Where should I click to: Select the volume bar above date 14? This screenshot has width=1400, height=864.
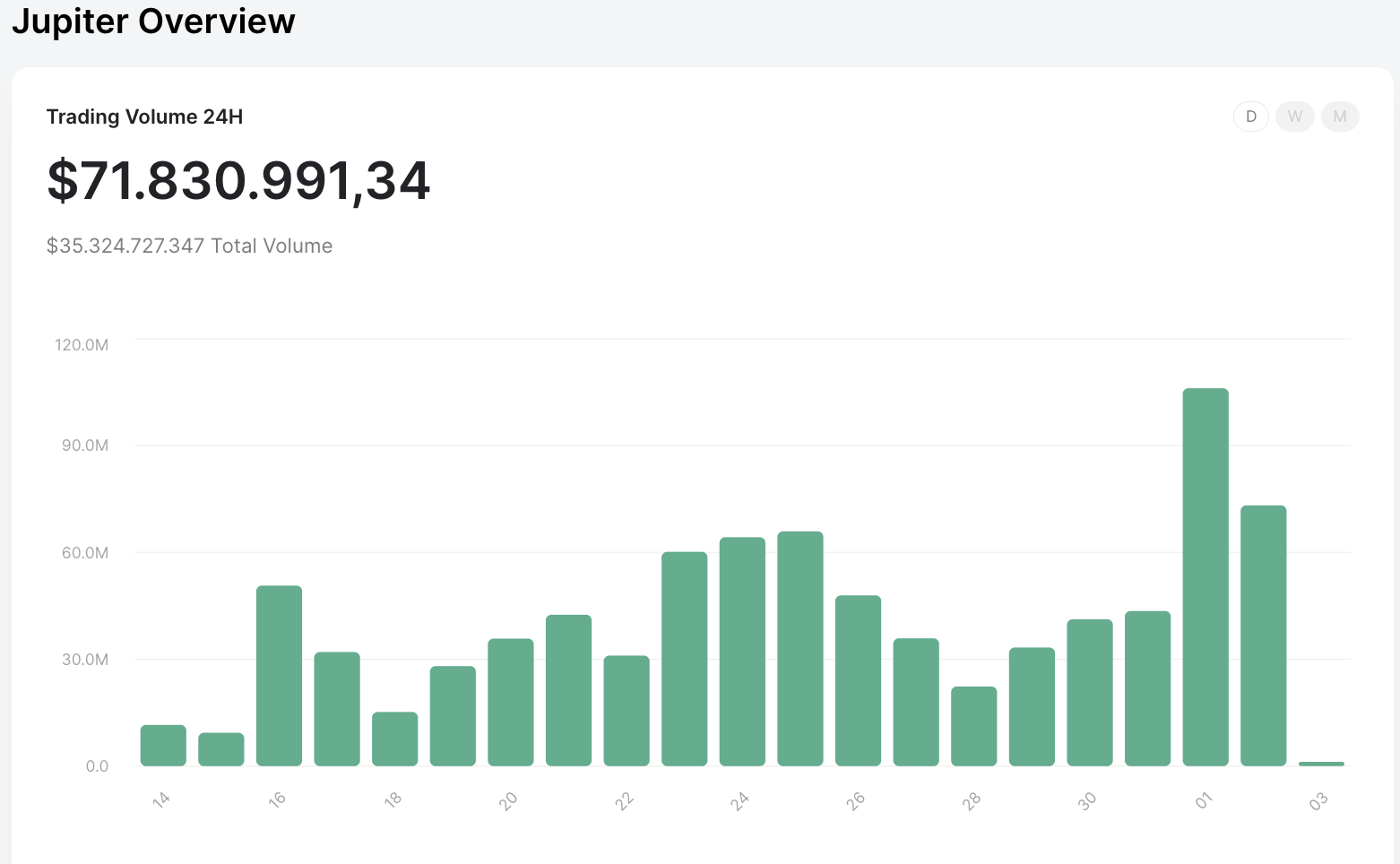point(163,746)
